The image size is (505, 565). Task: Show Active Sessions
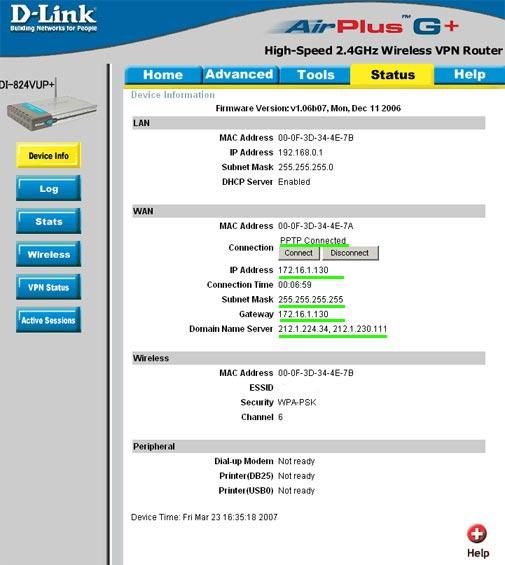pos(49,320)
